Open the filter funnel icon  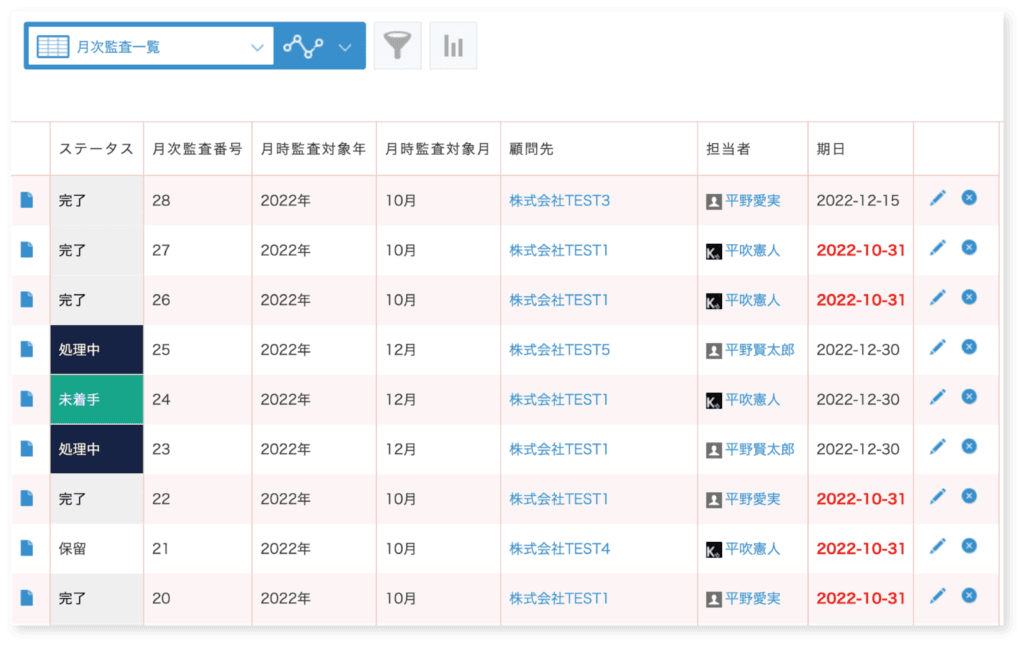point(397,46)
